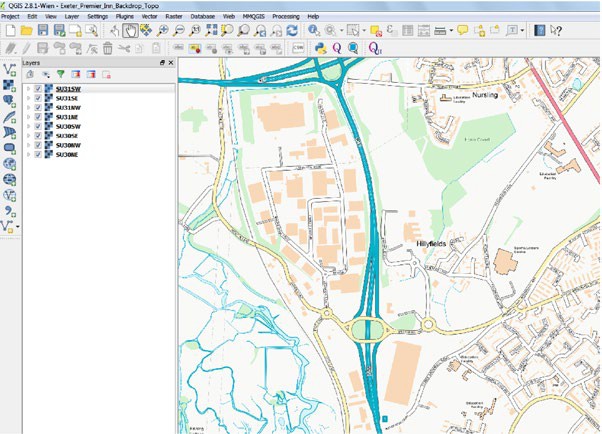
Task: Open the MMQGIS menu
Action: [x=253, y=17]
